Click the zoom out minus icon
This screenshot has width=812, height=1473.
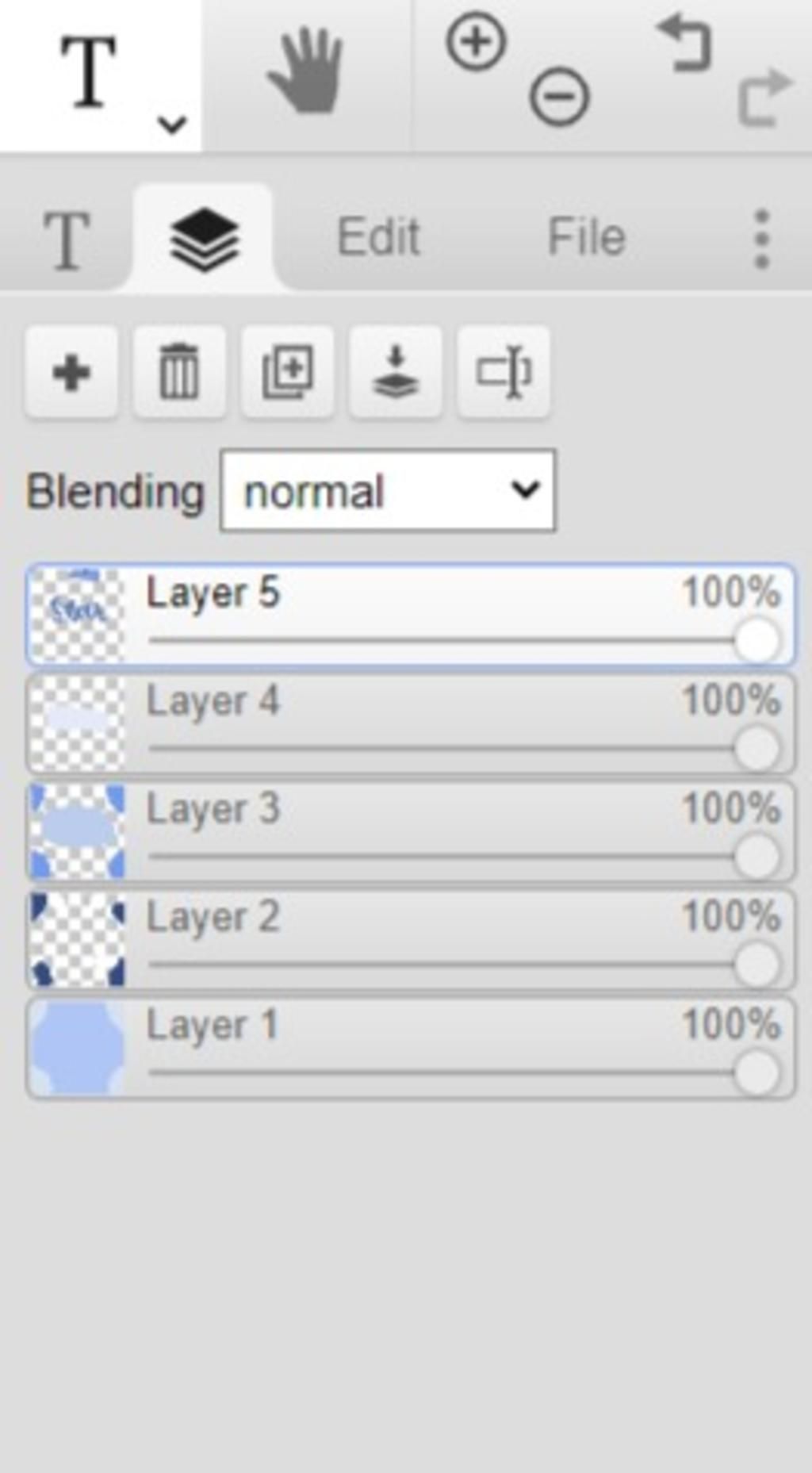pyautogui.click(x=559, y=97)
